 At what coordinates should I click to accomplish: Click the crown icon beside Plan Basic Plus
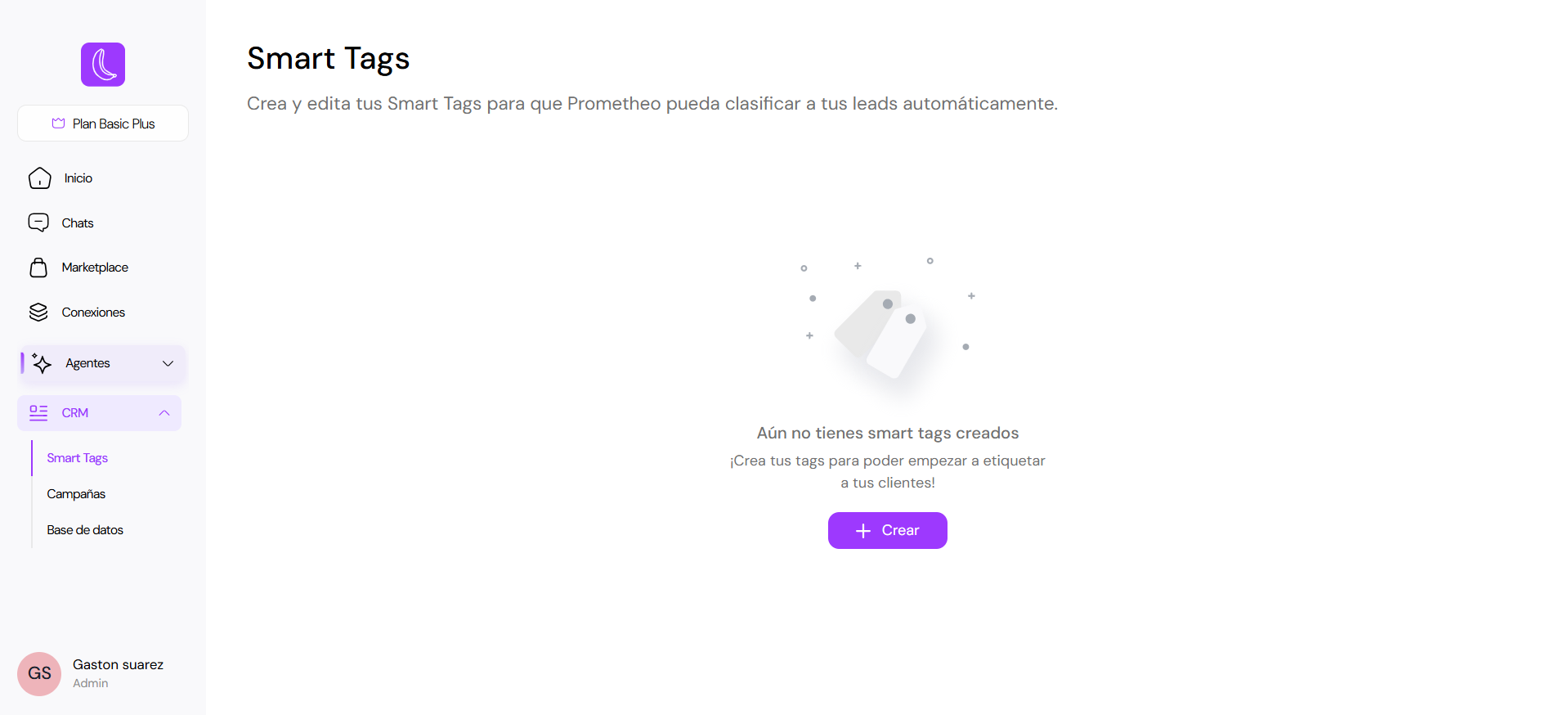click(x=58, y=124)
